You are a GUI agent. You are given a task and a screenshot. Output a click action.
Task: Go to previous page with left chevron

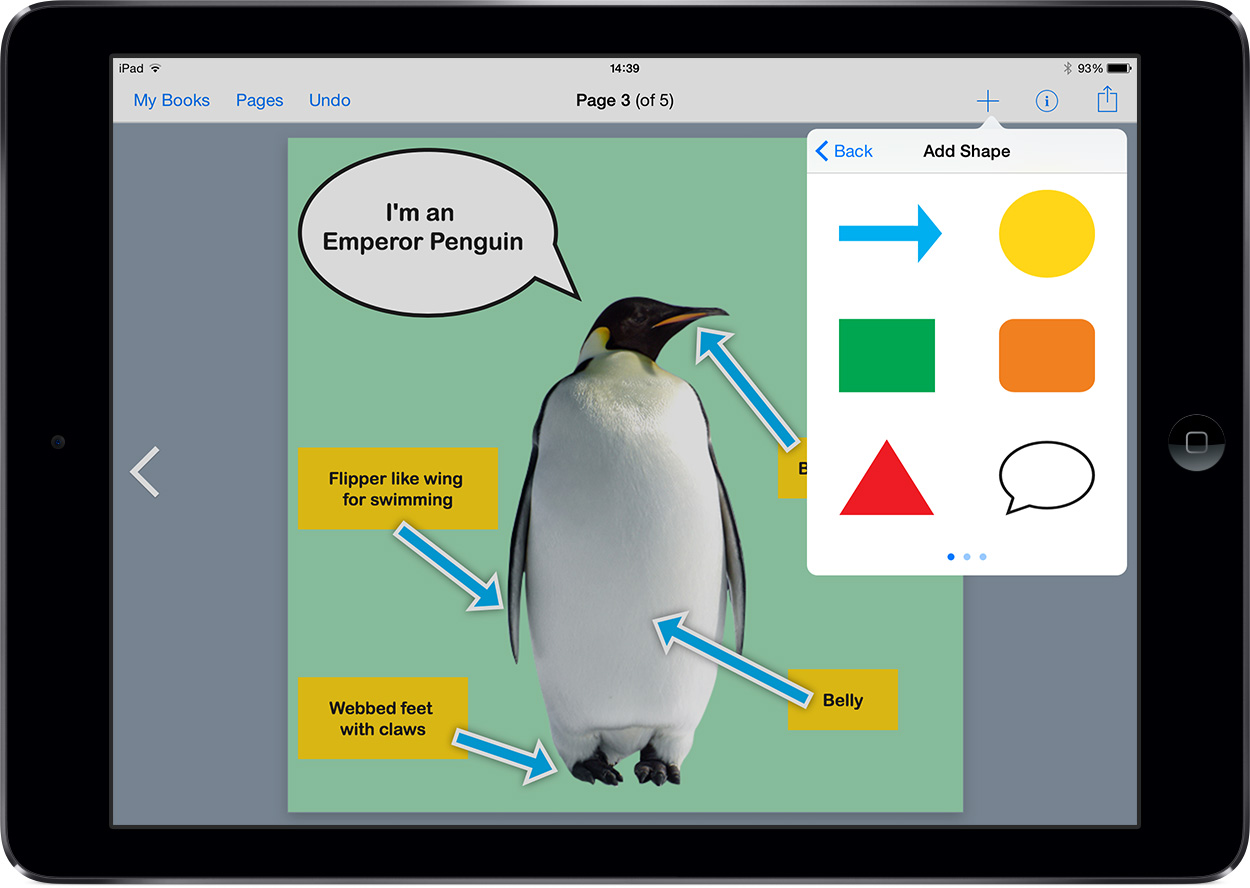pyautogui.click(x=146, y=472)
